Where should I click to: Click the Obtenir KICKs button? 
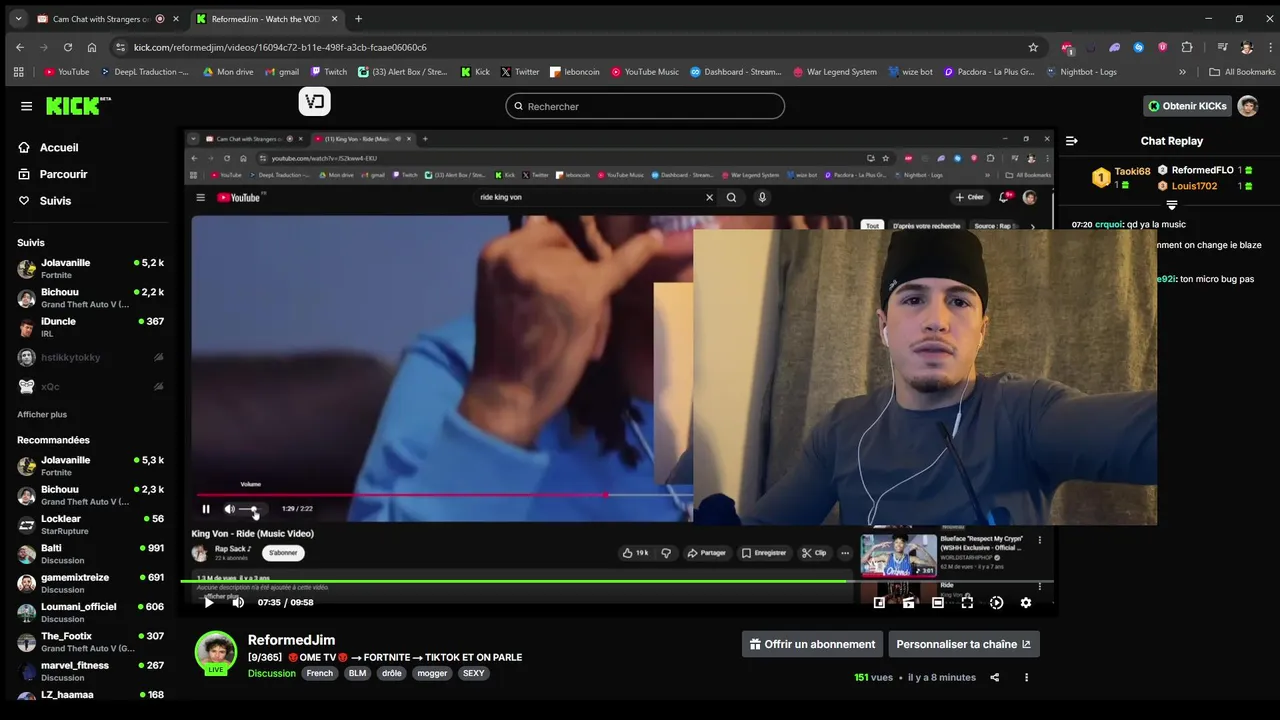pyautogui.click(x=1187, y=106)
